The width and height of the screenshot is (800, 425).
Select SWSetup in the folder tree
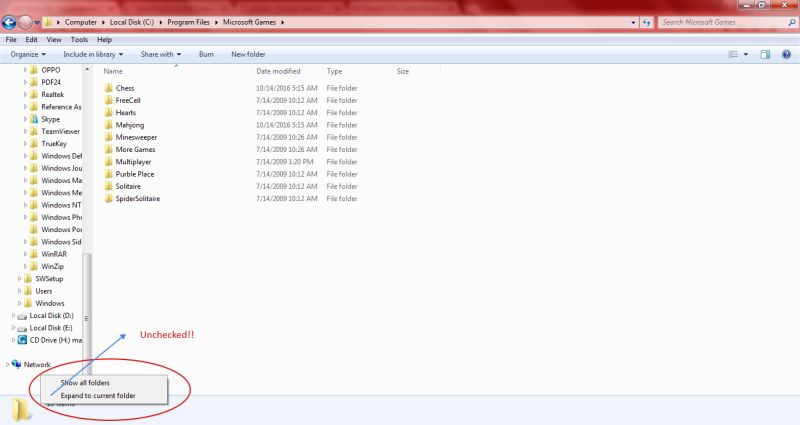click(49, 279)
